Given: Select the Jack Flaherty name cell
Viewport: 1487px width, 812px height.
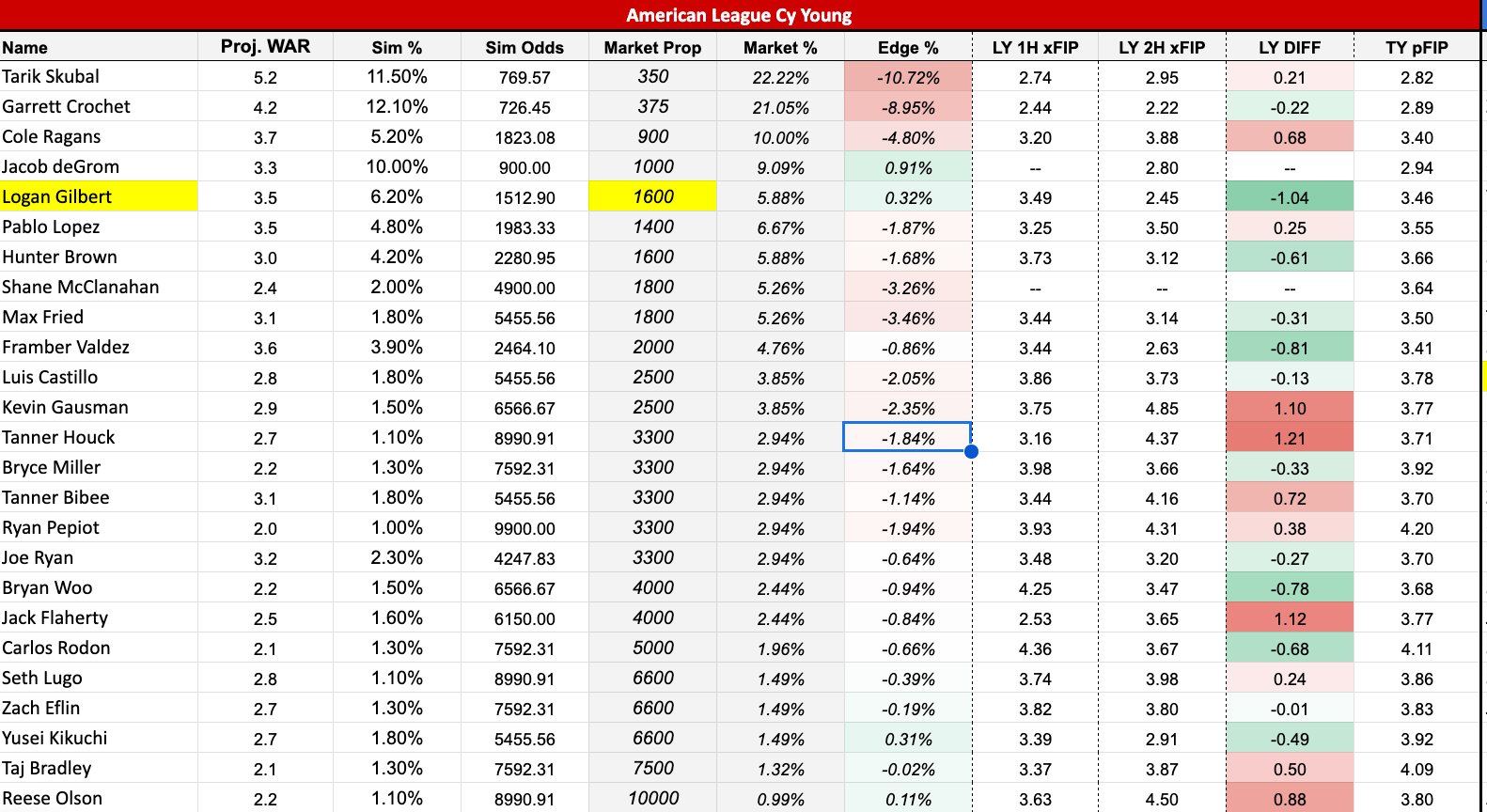Looking at the screenshot, I should coord(99,617).
